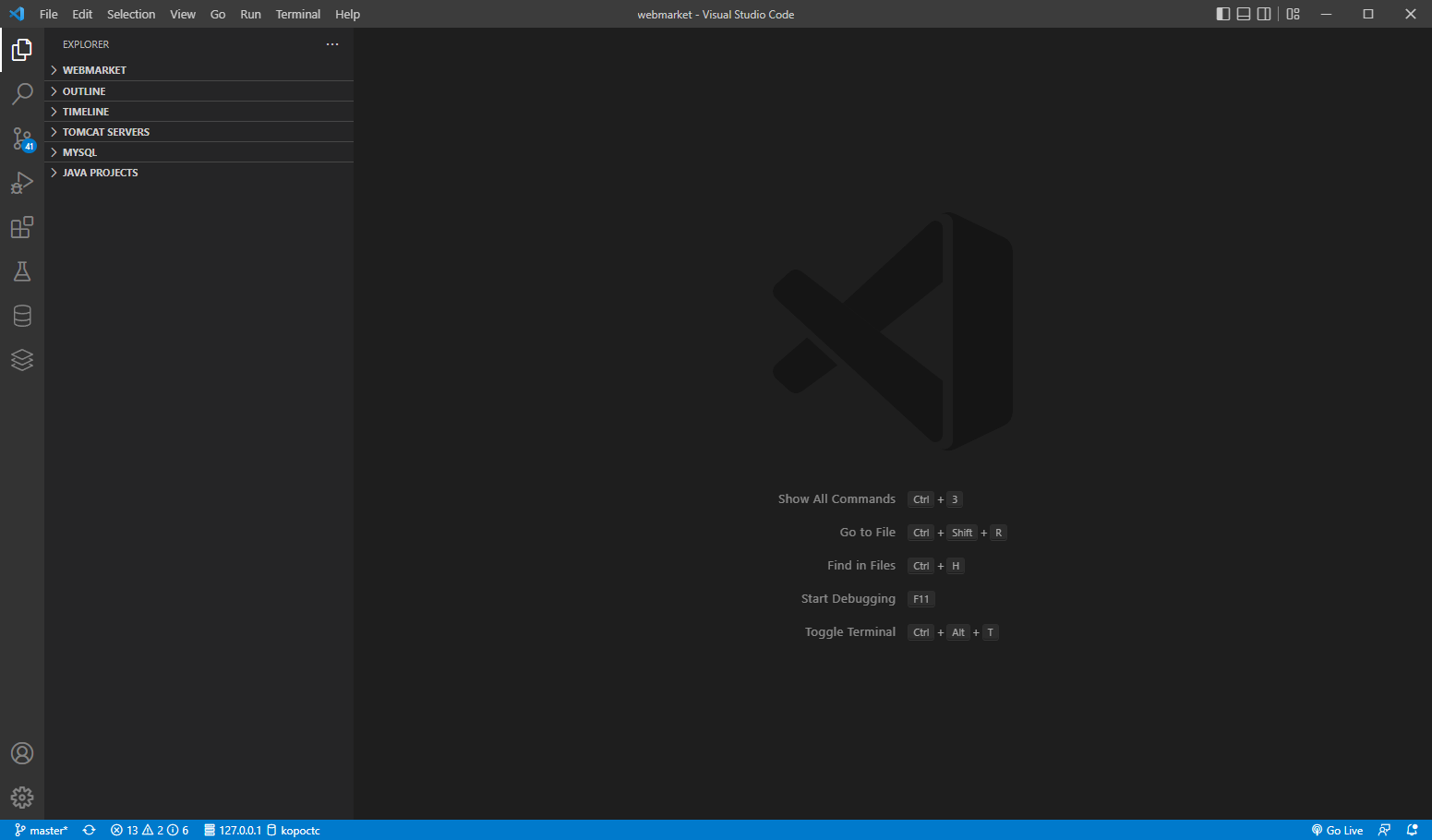Open the View menu
Image resolution: width=1432 pixels, height=840 pixels.
[x=183, y=14]
